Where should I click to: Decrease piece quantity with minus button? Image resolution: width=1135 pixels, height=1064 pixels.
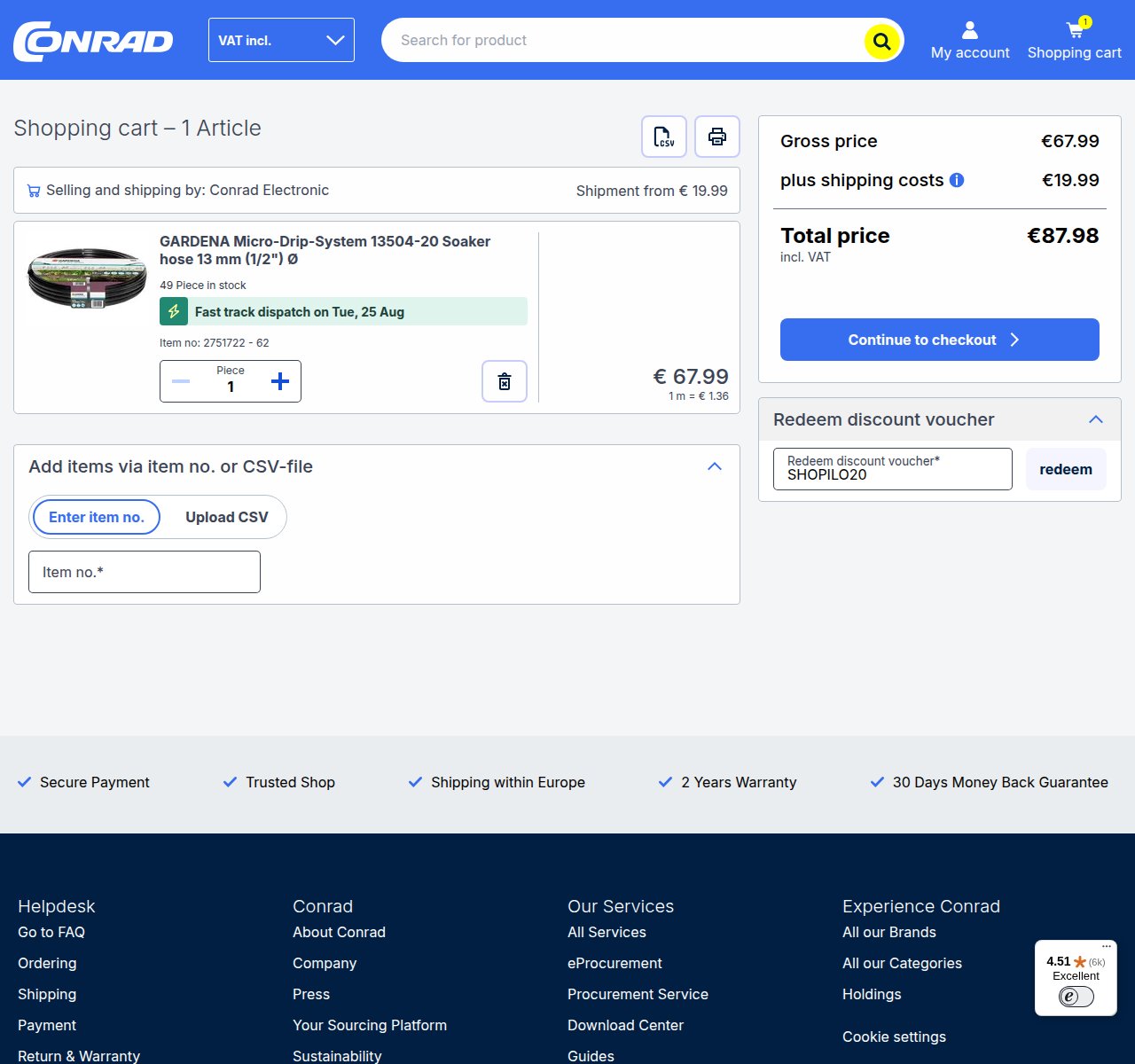181,381
